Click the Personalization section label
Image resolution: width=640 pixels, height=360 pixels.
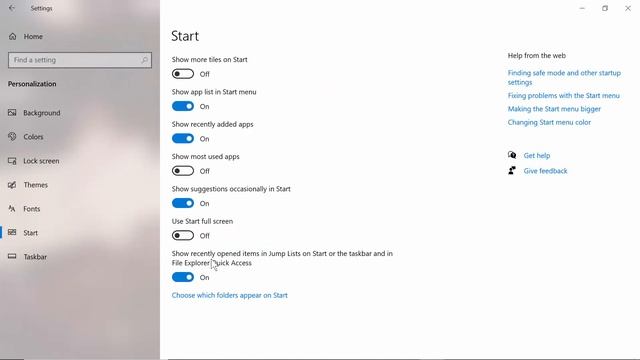click(32, 84)
